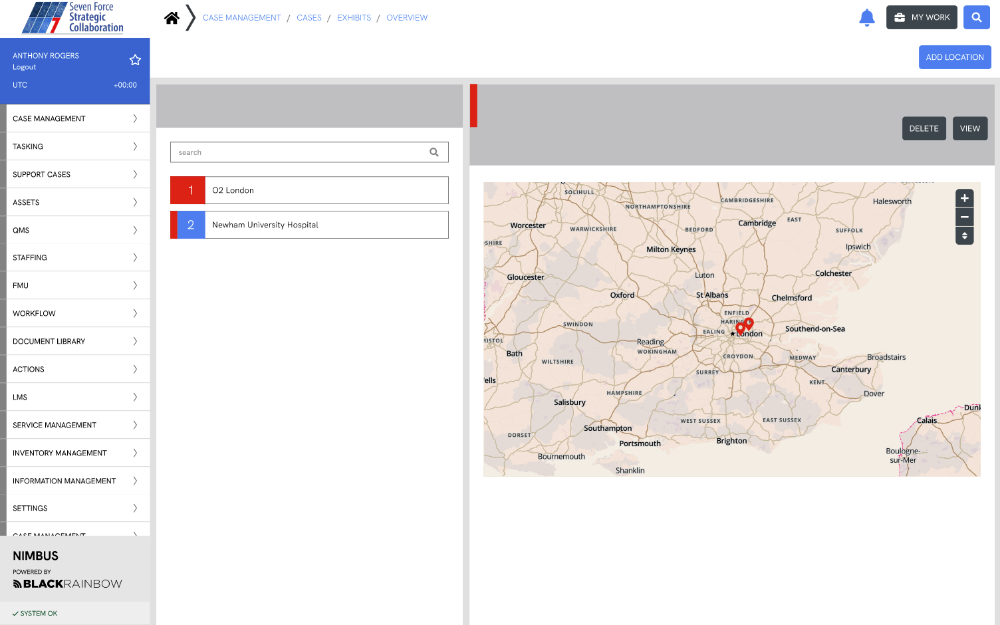The image size is (1000, 625).
Task: Toggle the red marker numbered 1
Action: [x=187, y=189]
